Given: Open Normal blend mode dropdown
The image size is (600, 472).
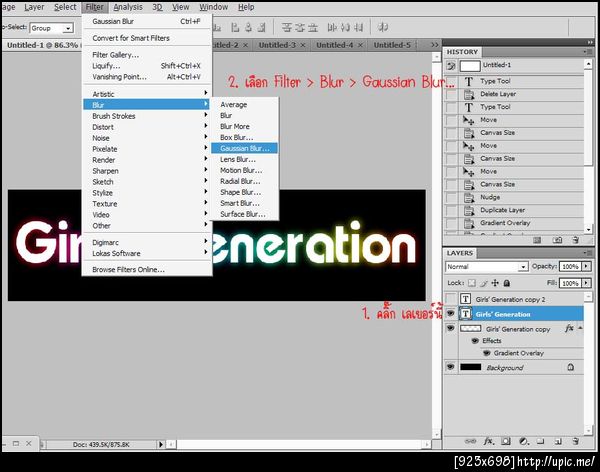Looking at the screenshot, I should coord(523,266).
